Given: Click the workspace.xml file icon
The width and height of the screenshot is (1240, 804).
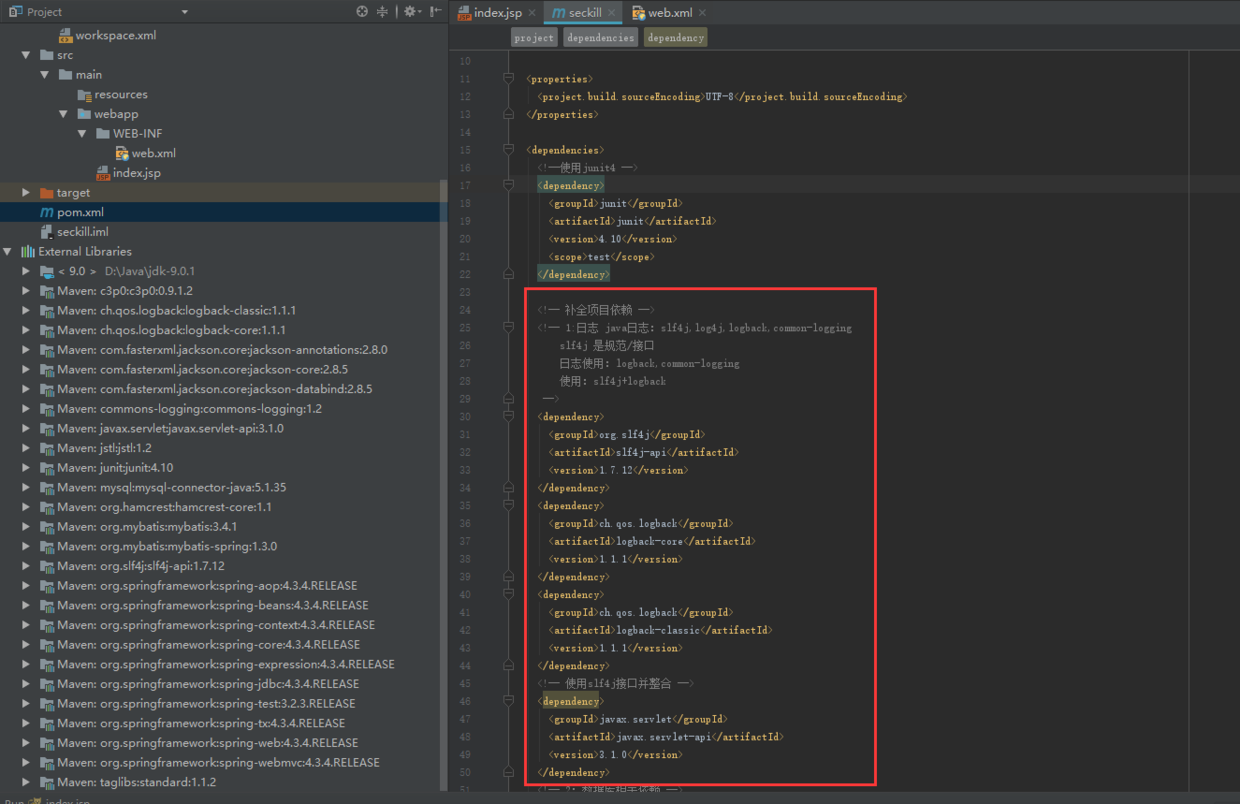Looking at the screenshot, I should coord(66,35).
